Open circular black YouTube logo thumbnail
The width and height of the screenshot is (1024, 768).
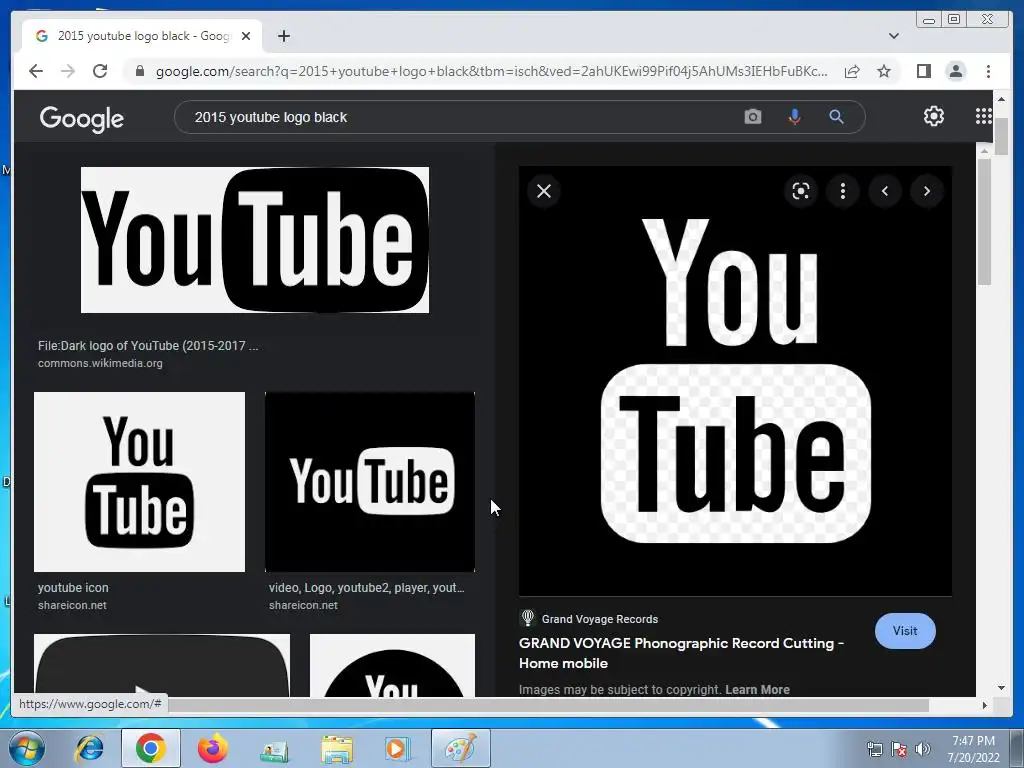[x=392, y=665]
